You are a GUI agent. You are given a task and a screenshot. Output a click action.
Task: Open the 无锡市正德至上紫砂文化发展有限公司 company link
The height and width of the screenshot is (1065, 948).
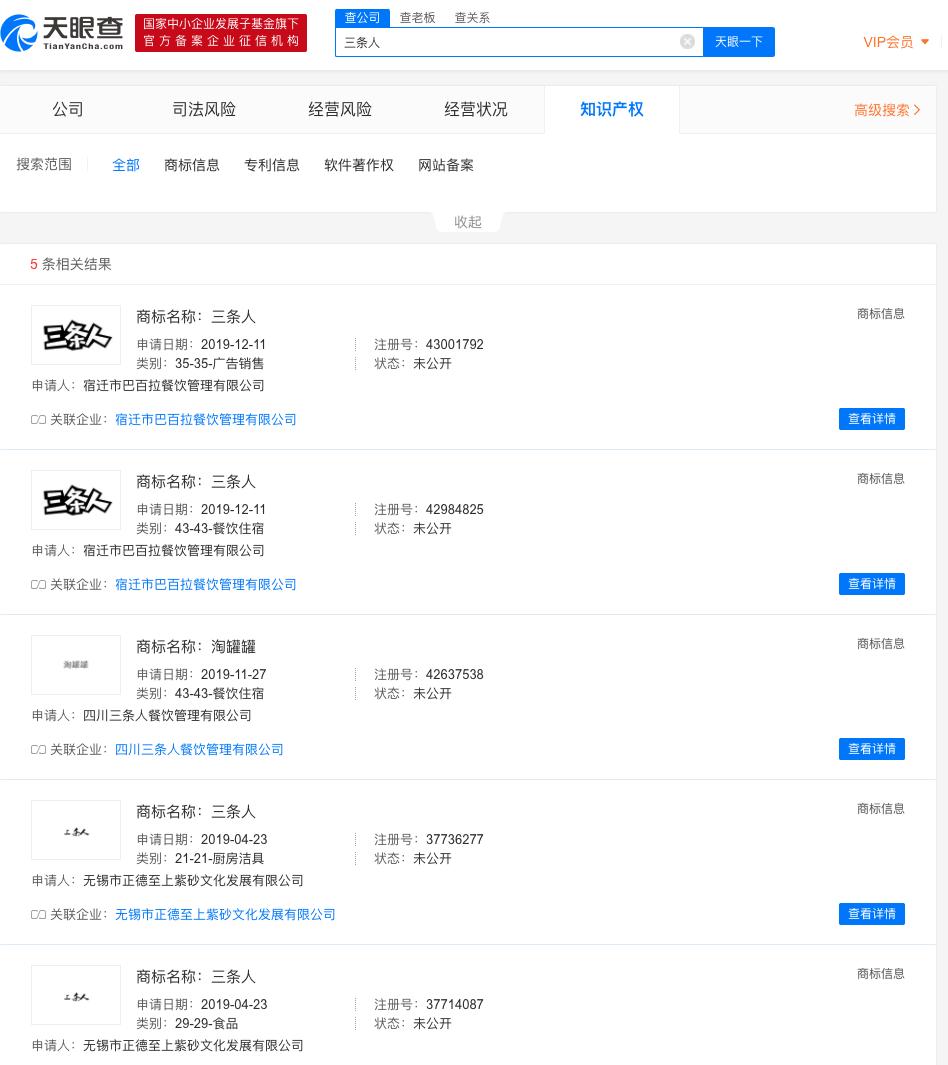[225, 915]
